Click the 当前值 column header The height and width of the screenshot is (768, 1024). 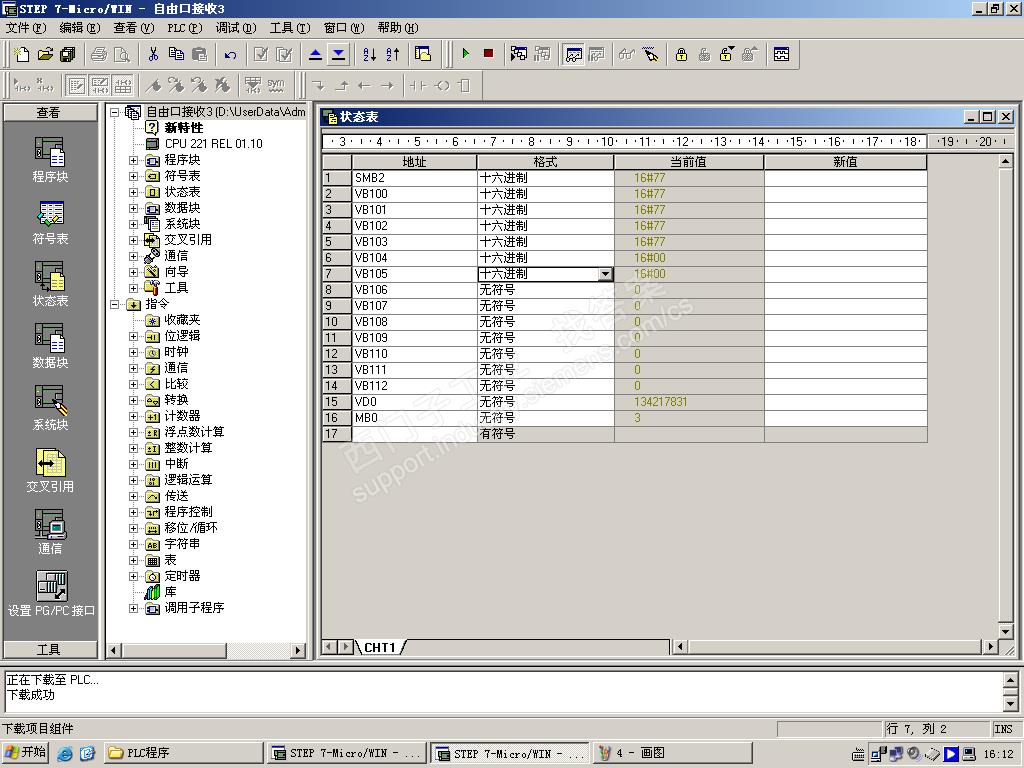pyautogui.click(x=689, y=162)
